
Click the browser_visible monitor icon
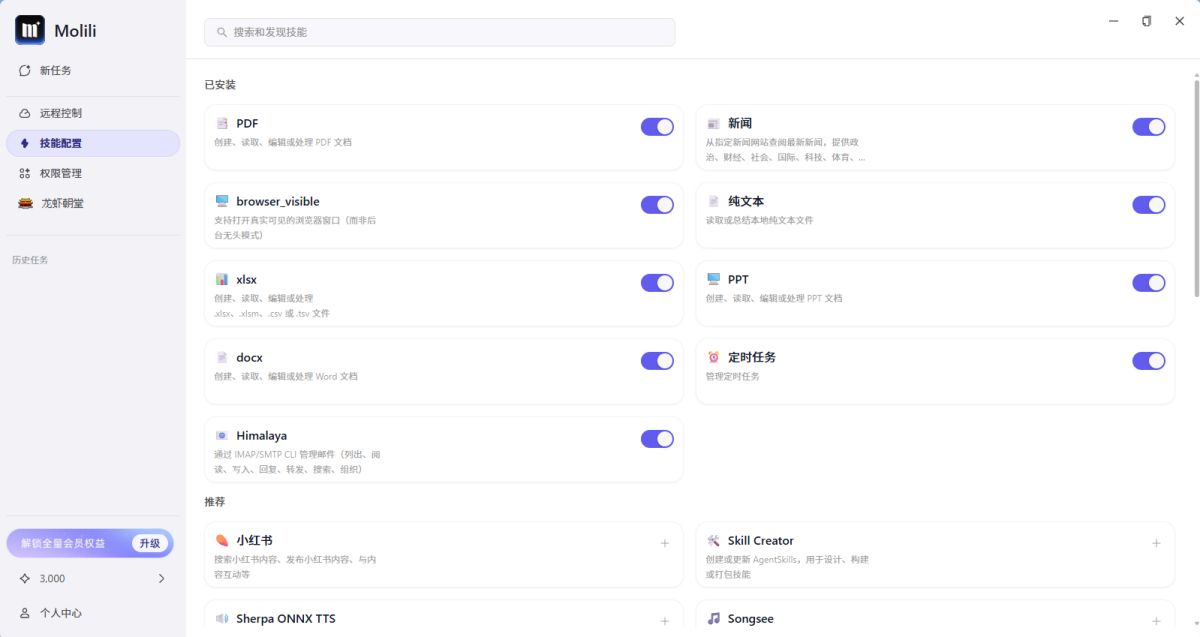click(222, 202)
